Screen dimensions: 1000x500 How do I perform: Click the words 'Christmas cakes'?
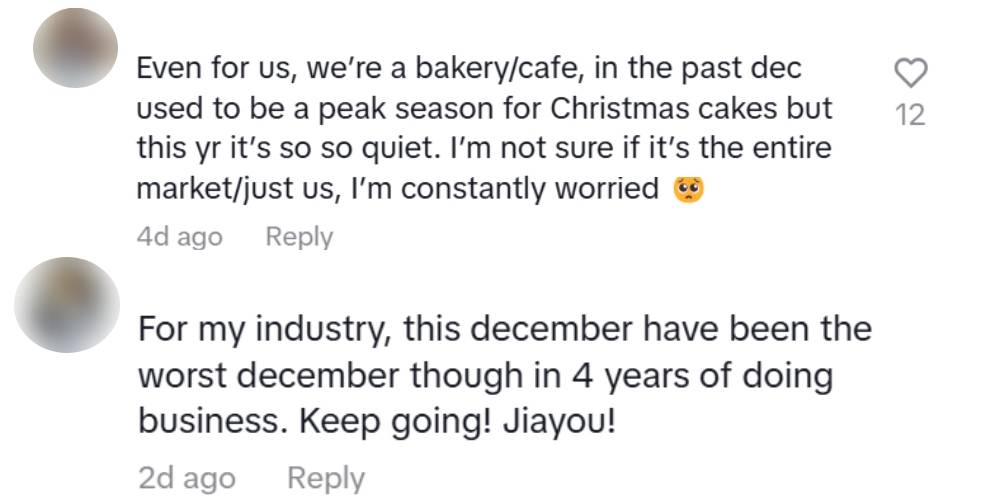tap(656, 108)
